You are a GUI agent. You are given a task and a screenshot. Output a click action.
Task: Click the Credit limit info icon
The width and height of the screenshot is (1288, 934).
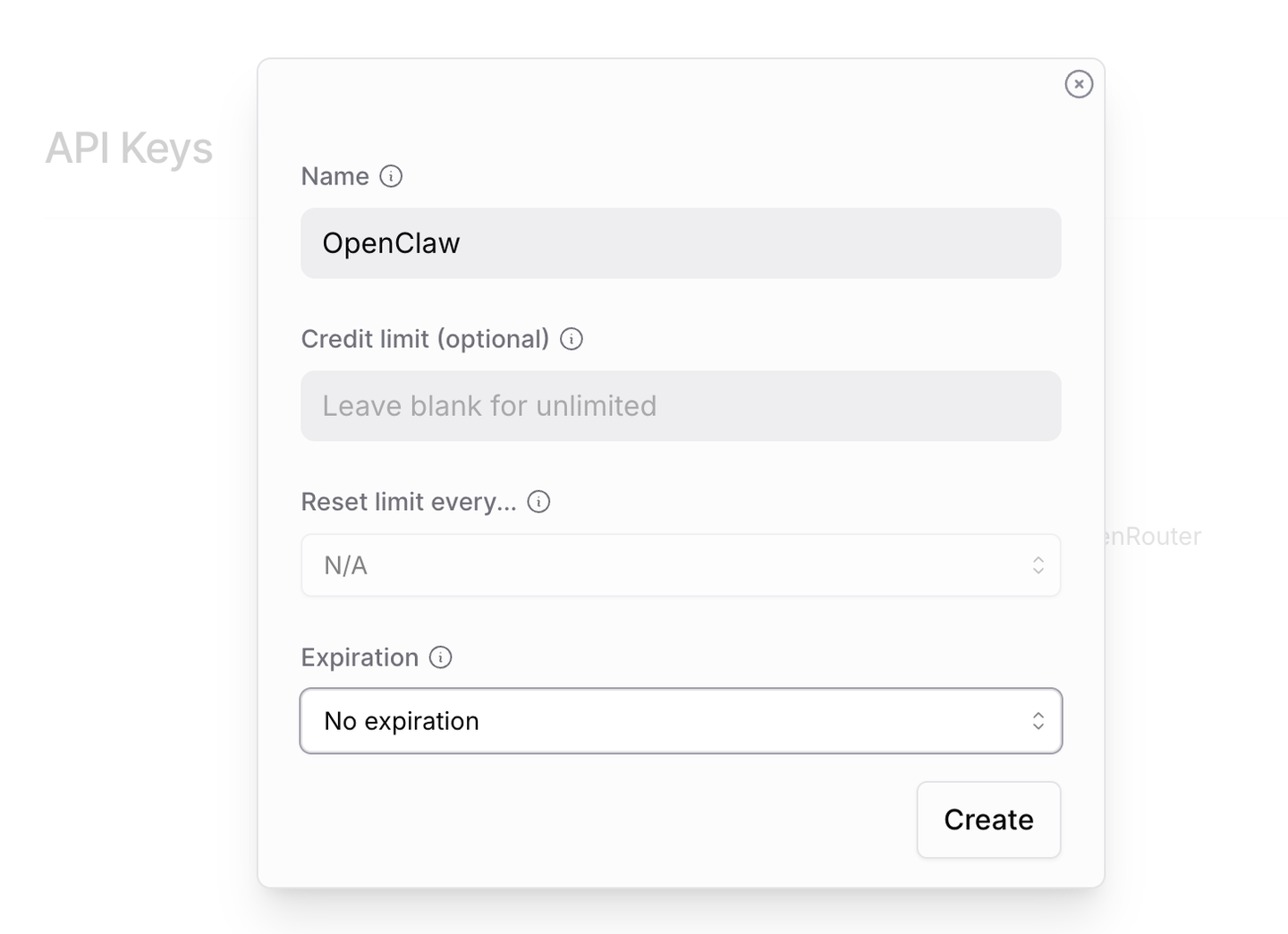[572, 339]
